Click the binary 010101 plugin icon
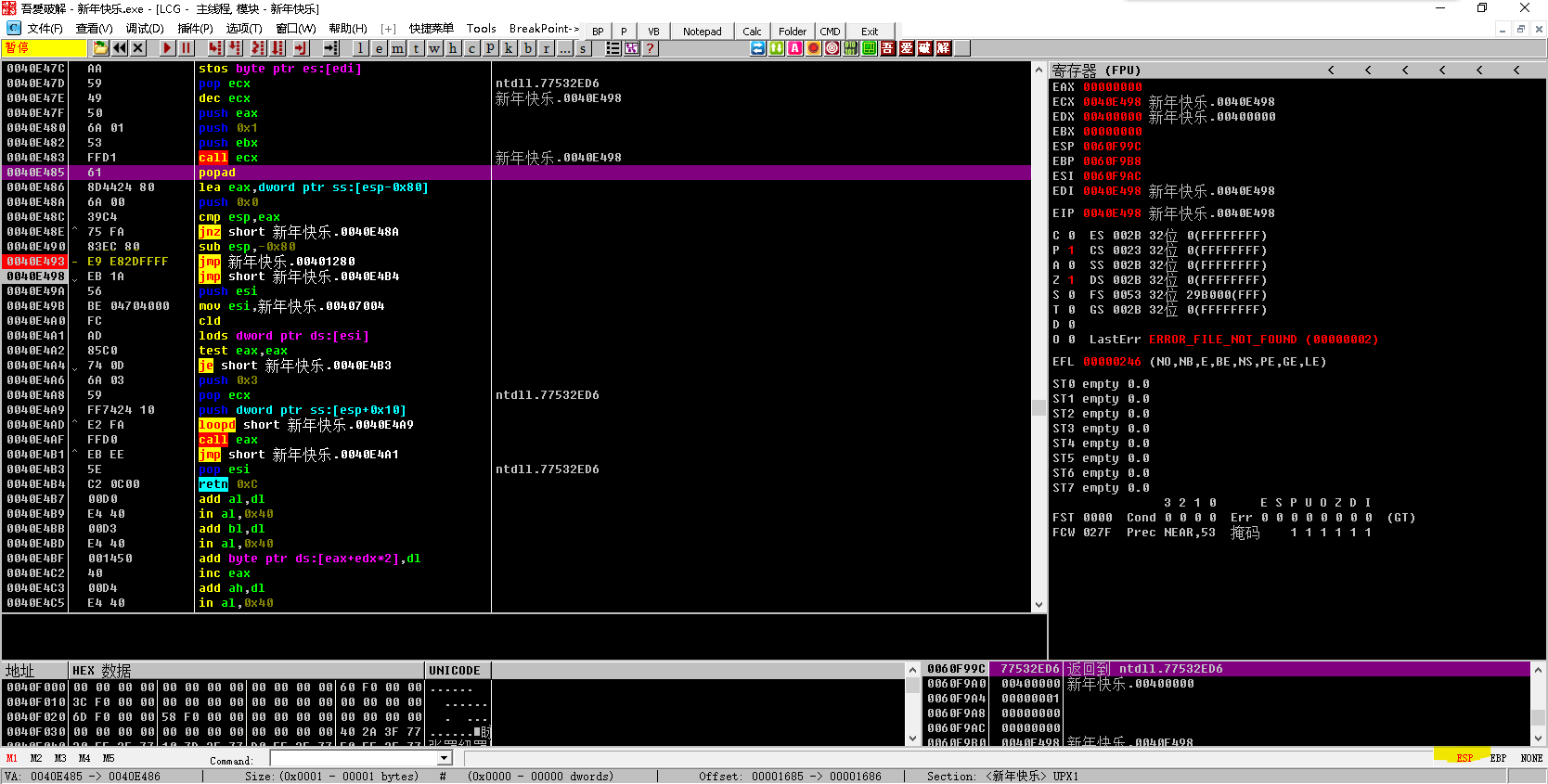This screenshot has width=1548, height=784. pos(851,48)
